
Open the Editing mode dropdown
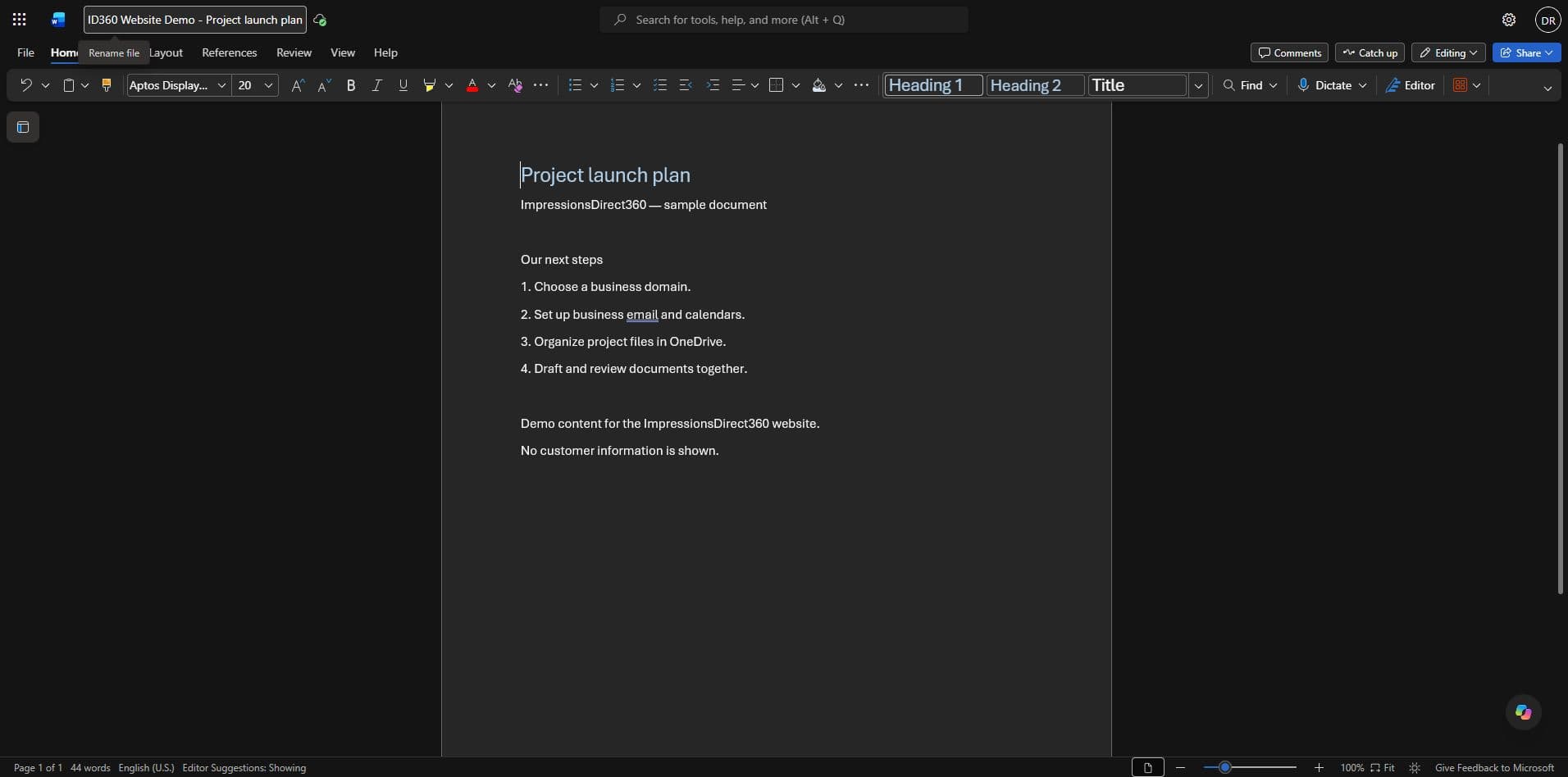[x=1448, y=52]
